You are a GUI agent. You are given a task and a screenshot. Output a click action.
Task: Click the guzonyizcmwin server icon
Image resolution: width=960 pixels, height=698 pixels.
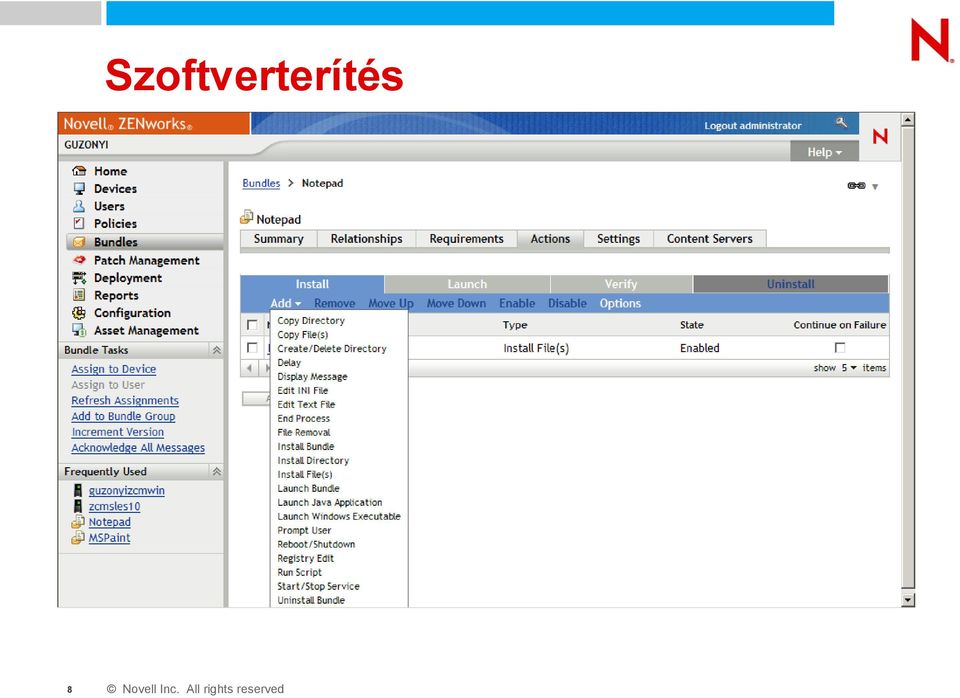78,490
